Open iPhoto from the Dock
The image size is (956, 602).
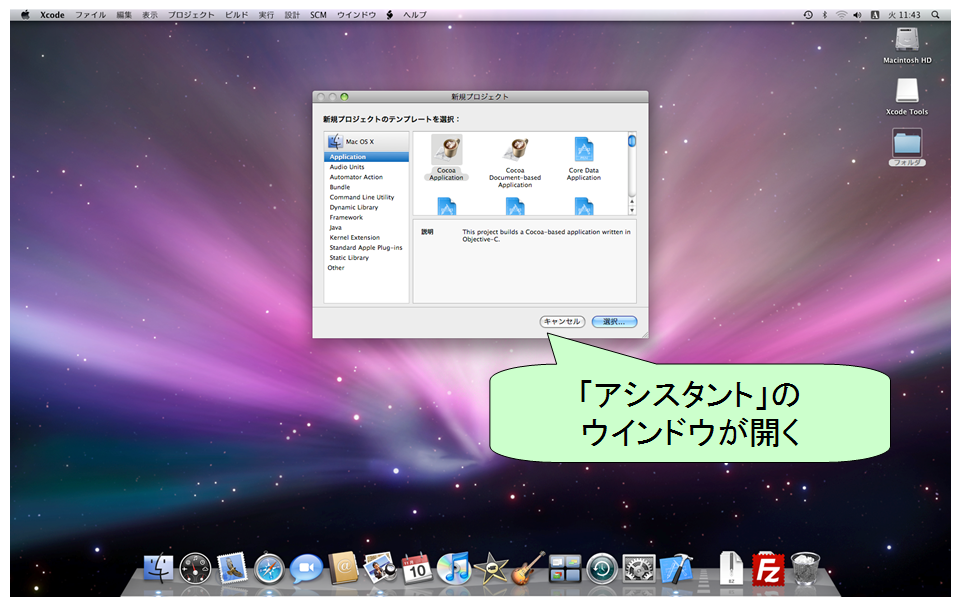(380, 568)
